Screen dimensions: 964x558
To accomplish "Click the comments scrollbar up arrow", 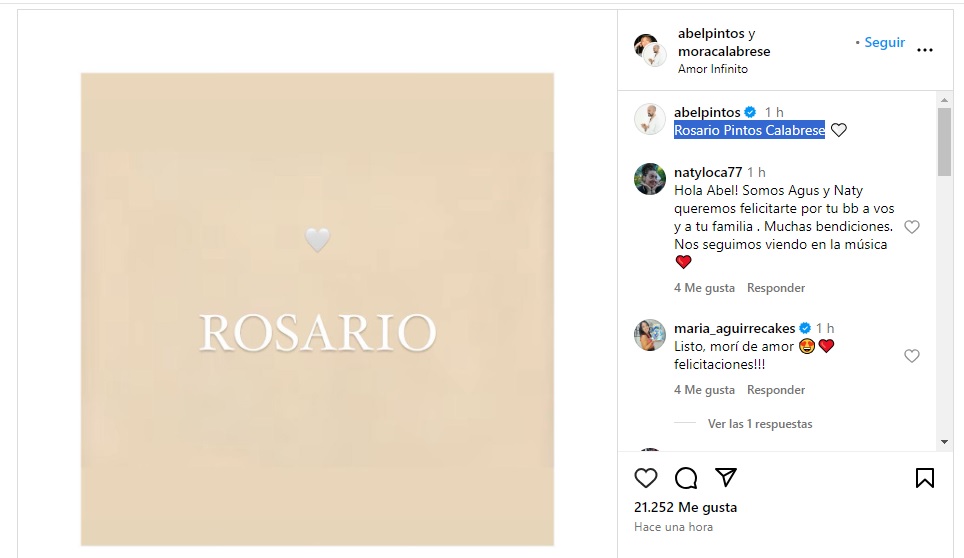I will coord(944,100).
